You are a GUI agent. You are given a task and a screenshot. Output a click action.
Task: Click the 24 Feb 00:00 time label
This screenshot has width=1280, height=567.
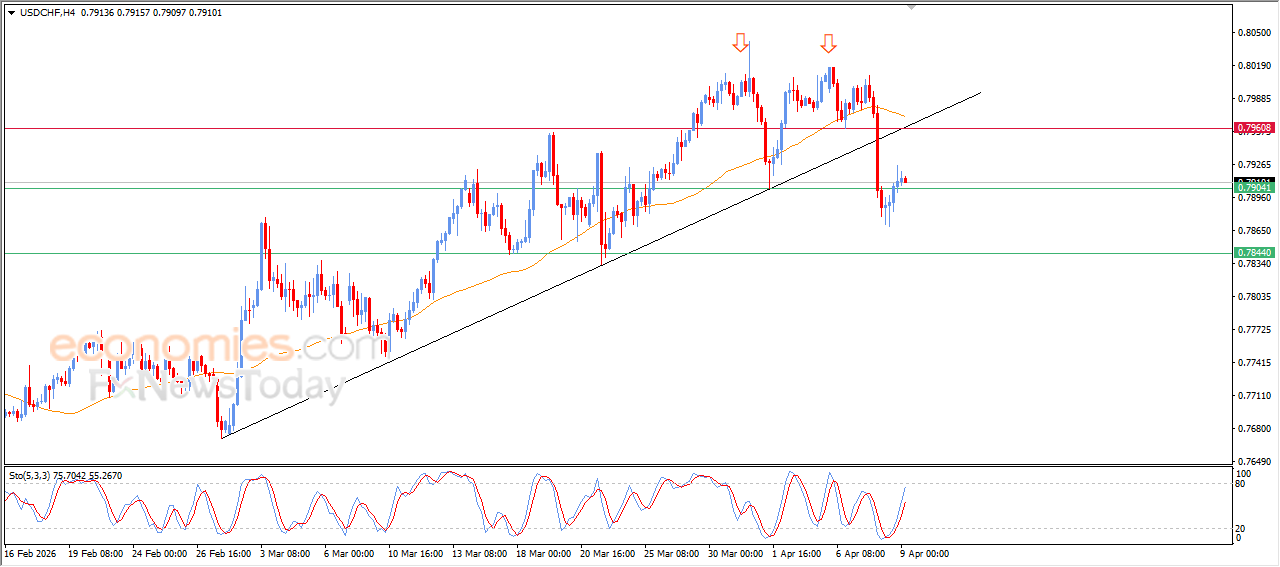click(x=161, y=553)
